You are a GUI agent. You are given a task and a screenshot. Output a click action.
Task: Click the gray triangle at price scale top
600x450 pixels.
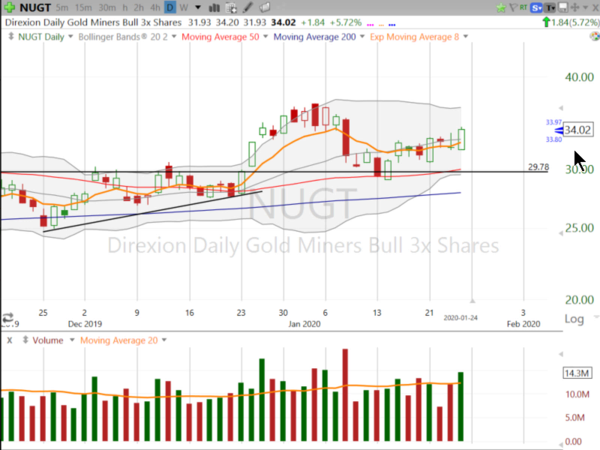point(561,108)
